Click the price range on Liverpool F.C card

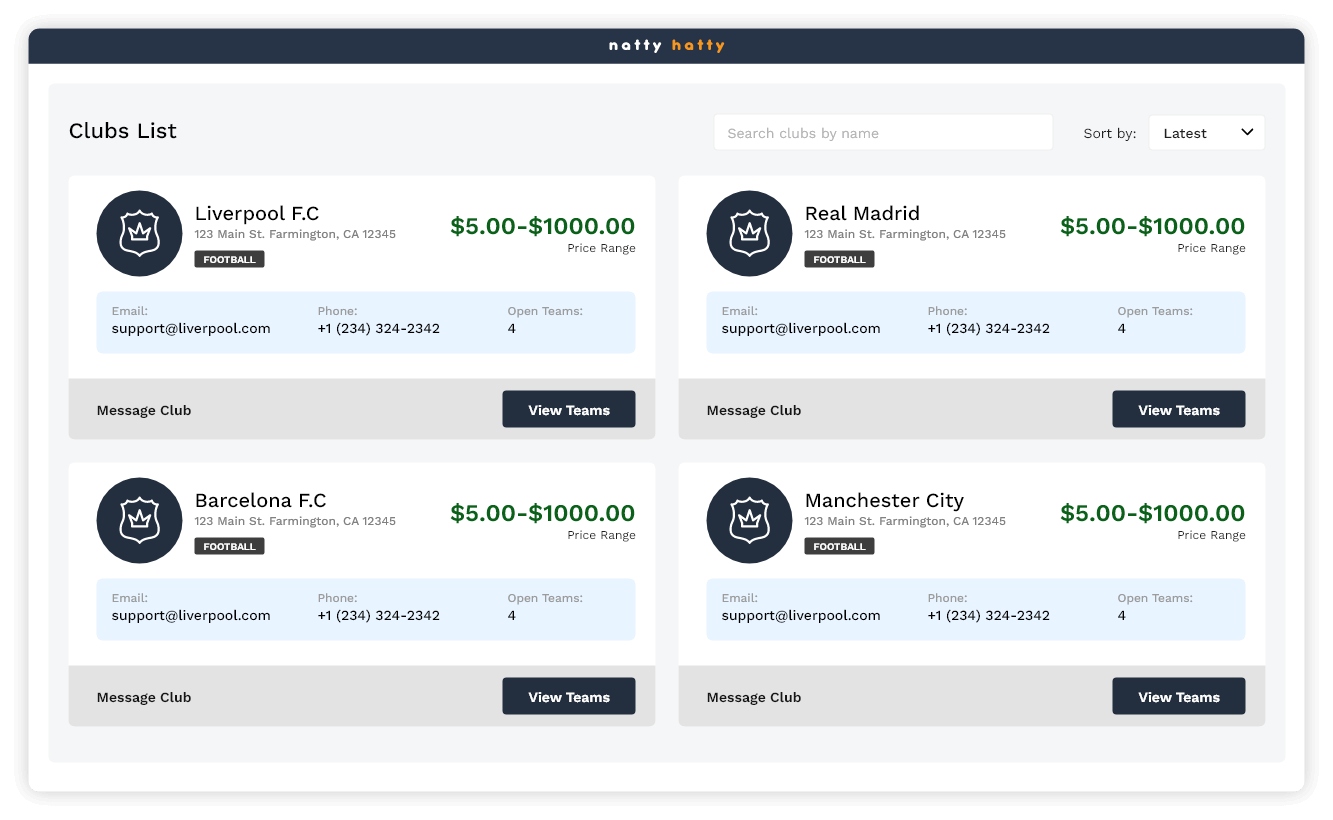pos(543,226)
